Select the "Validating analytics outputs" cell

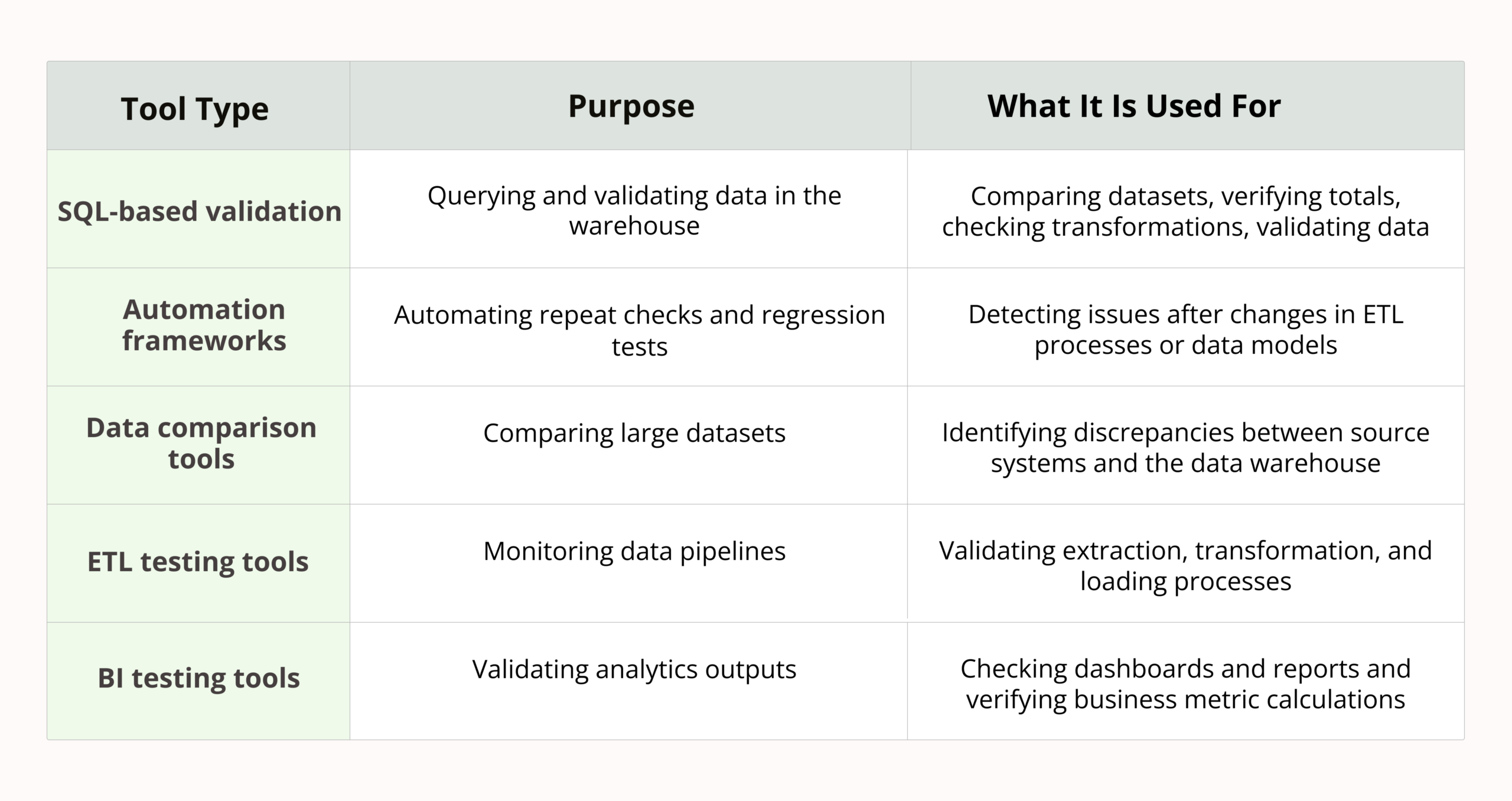pos(634,669)
